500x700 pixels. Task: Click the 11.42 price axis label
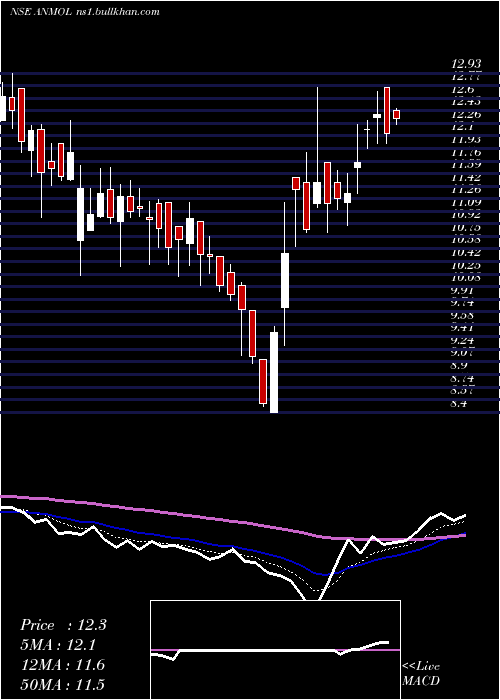(x=466, y=178)
